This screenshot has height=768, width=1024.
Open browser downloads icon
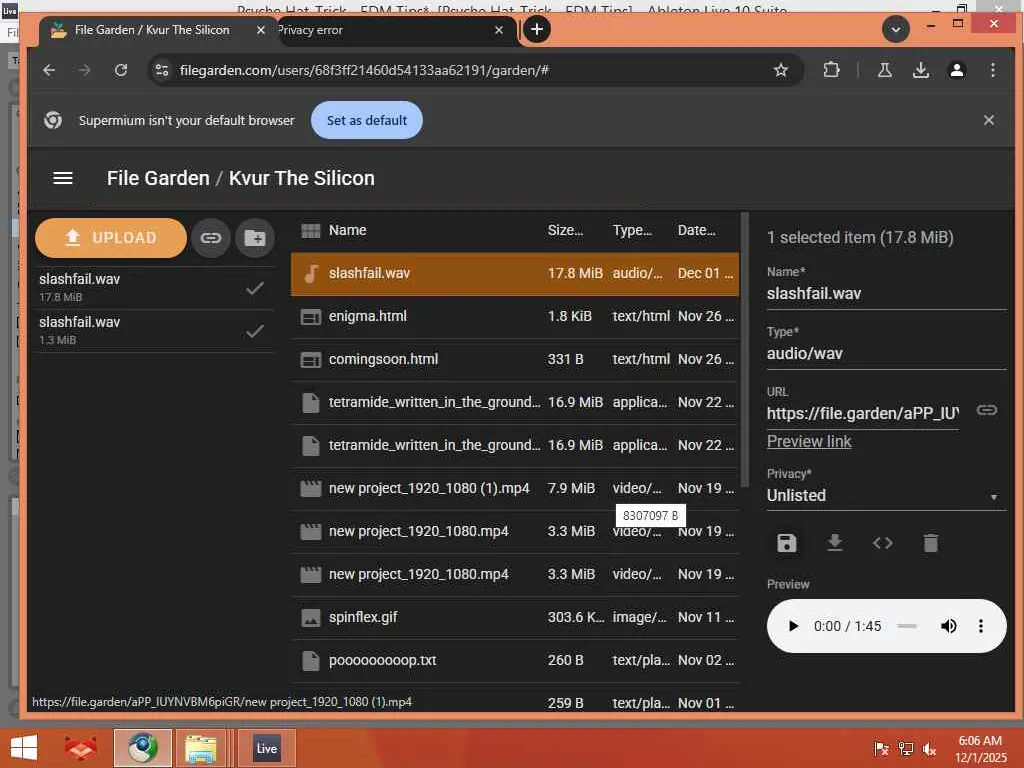tap(921, 70)
